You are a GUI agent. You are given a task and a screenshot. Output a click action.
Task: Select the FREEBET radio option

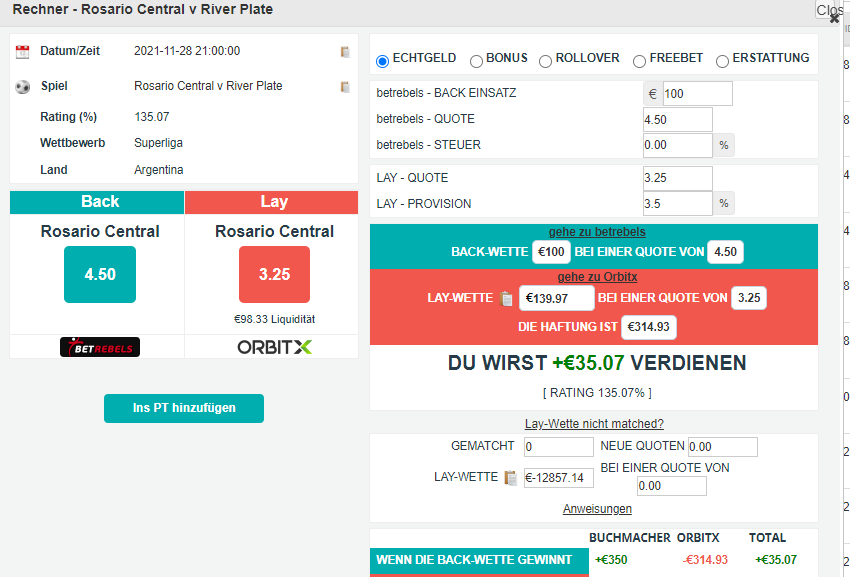pyautogui.click(x=639, y=61)
